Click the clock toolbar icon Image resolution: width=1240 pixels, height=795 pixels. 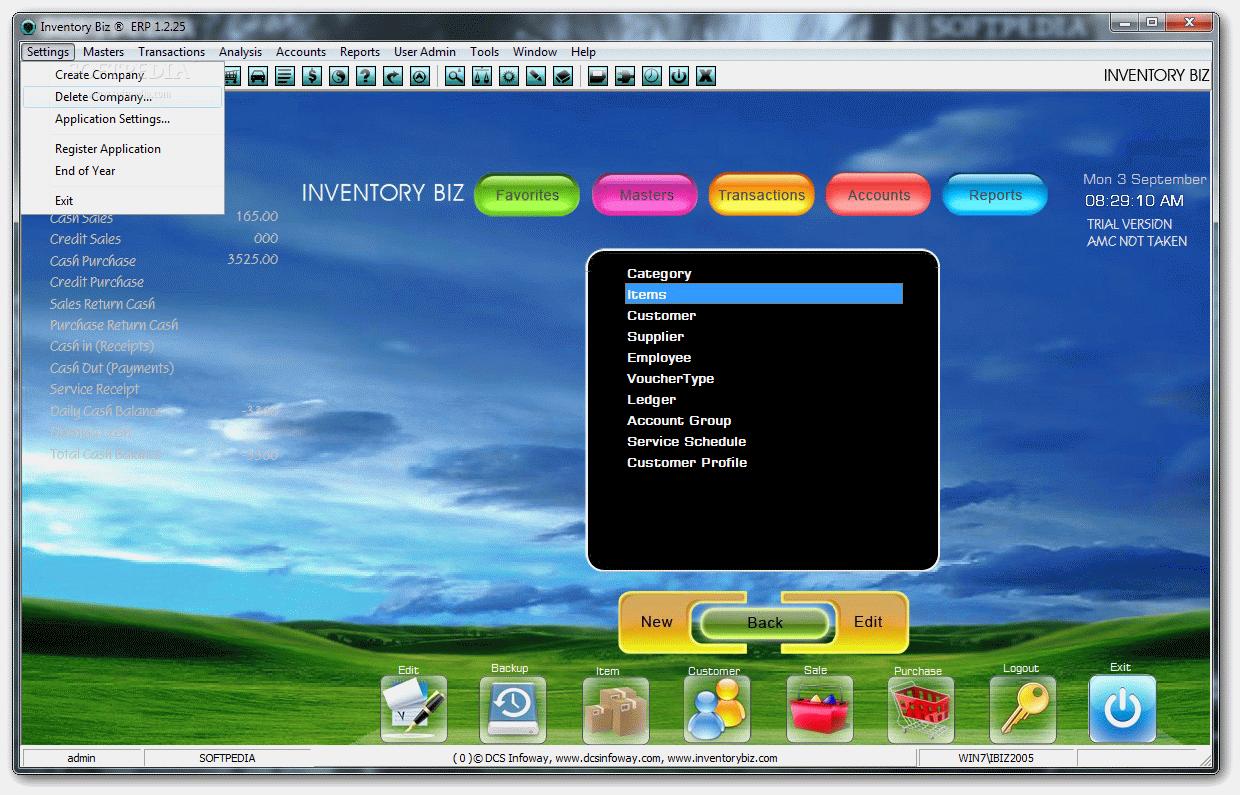(x=652, y=76)
